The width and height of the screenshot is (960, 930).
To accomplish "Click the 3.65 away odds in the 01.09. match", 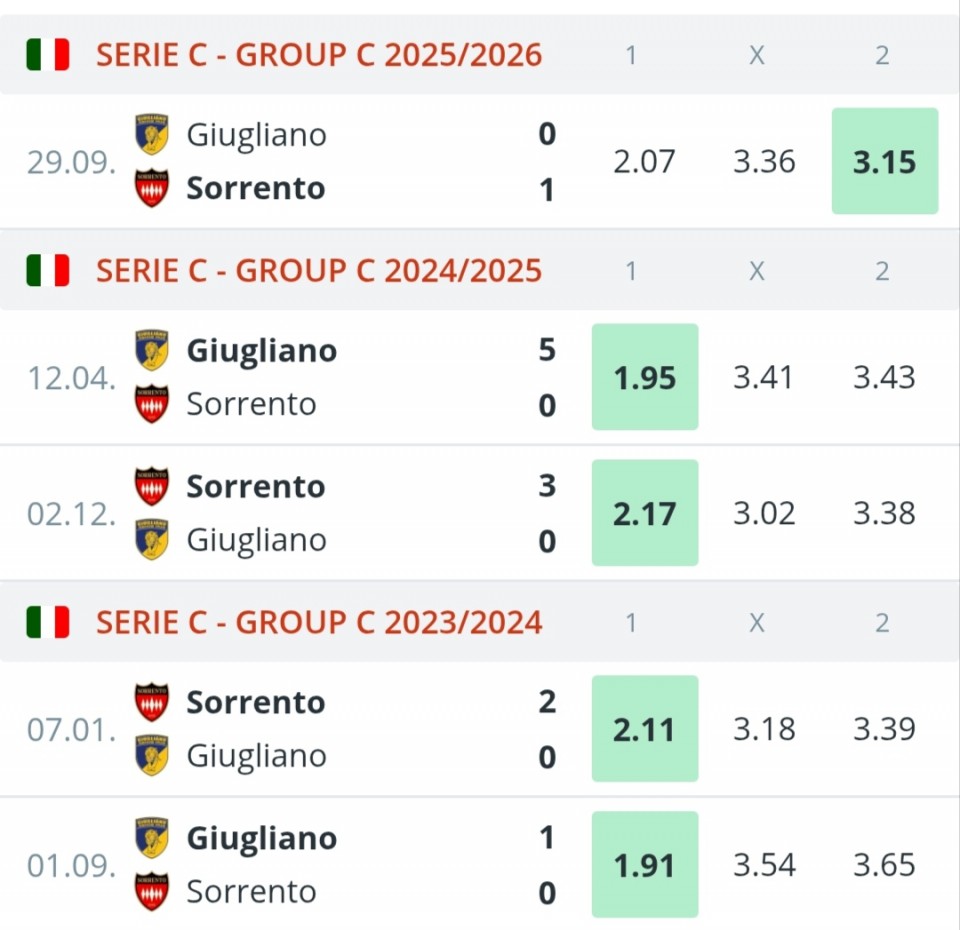I will click(x=884, y=865).
